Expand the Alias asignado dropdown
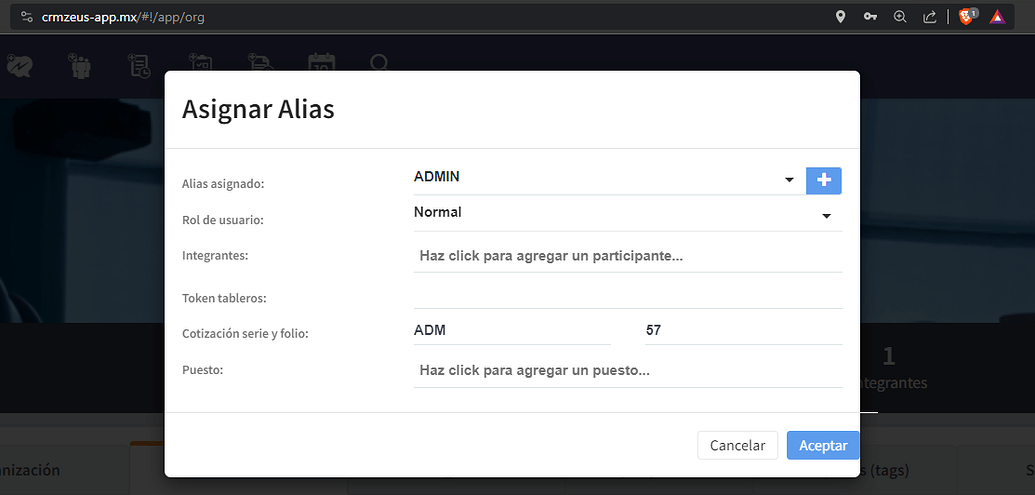Screen dimensions: 1035x495 [789, 180]
